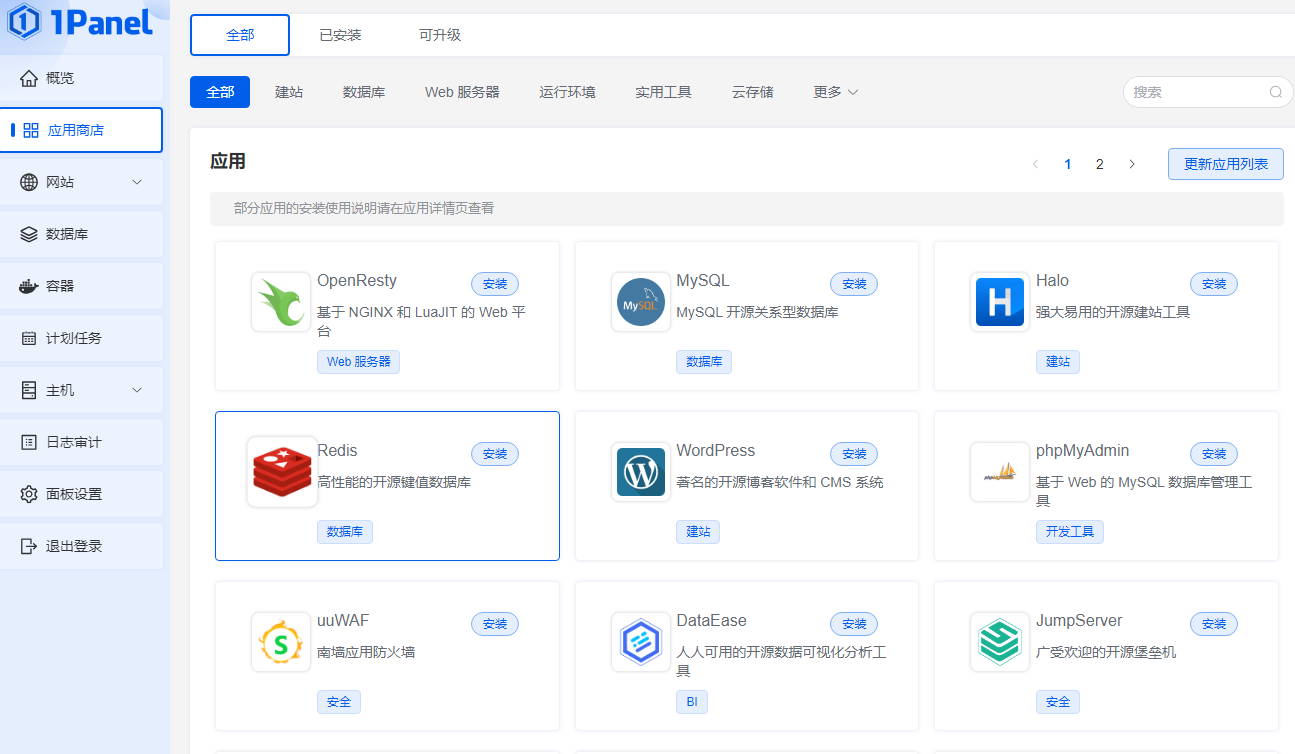This screenshot has height=754, width=1295.
Task: Click the search magnifier icon
Action: click(1276, 92)
